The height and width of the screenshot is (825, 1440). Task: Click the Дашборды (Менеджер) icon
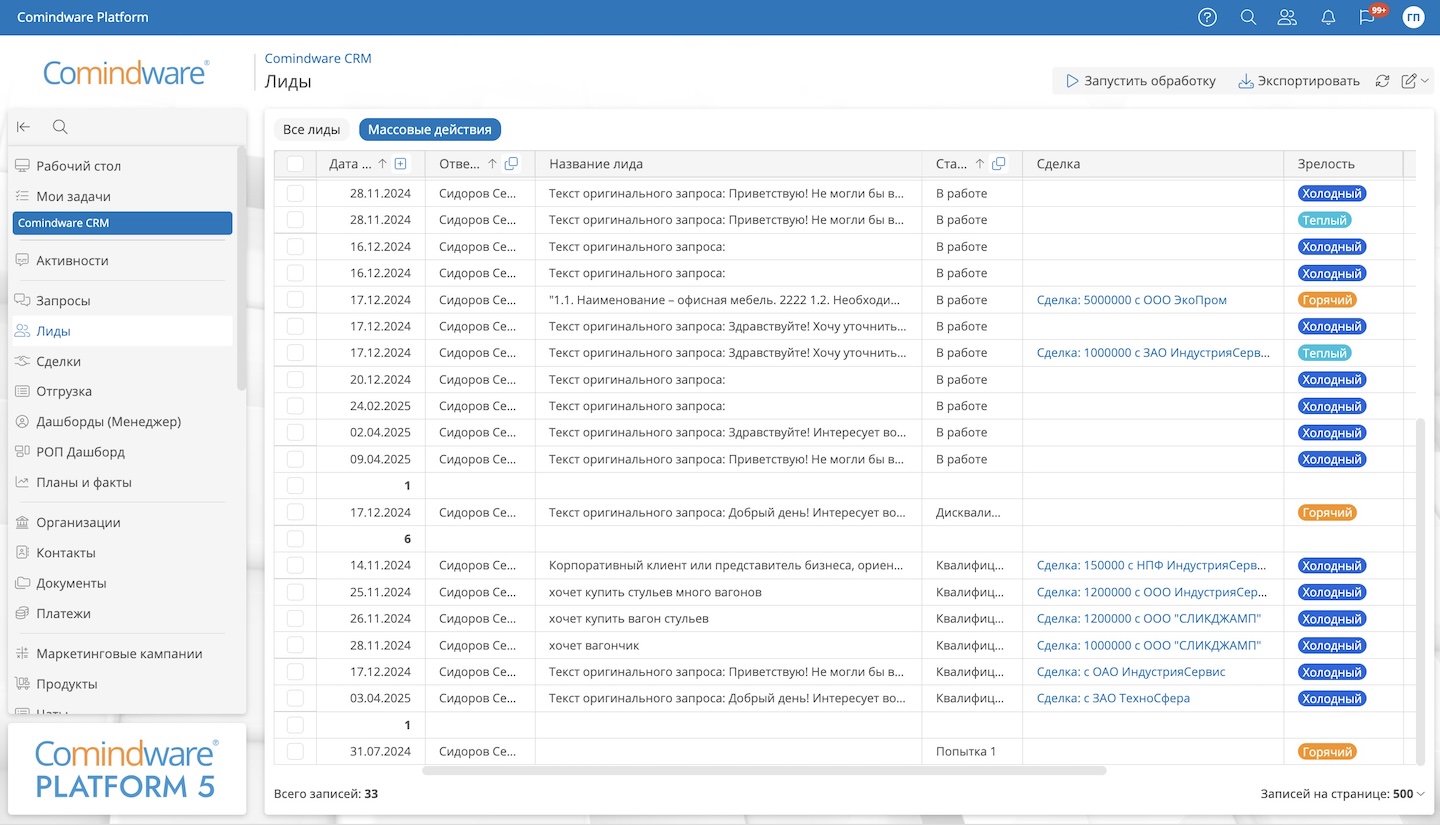[x=22, y=421]
